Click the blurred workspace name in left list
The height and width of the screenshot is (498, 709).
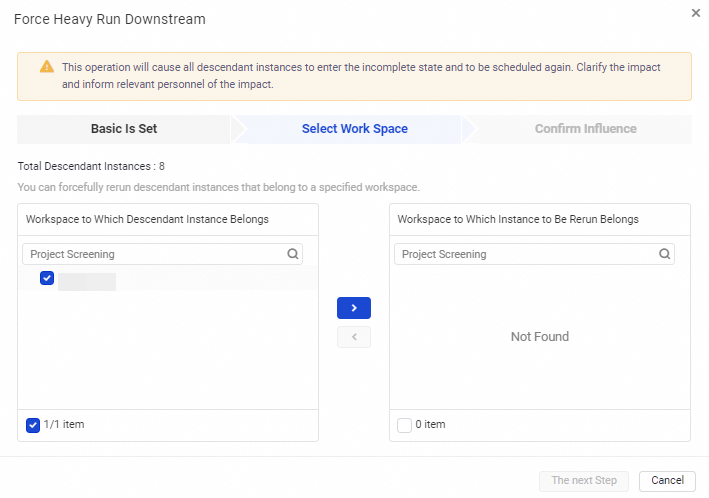[87, 281]
